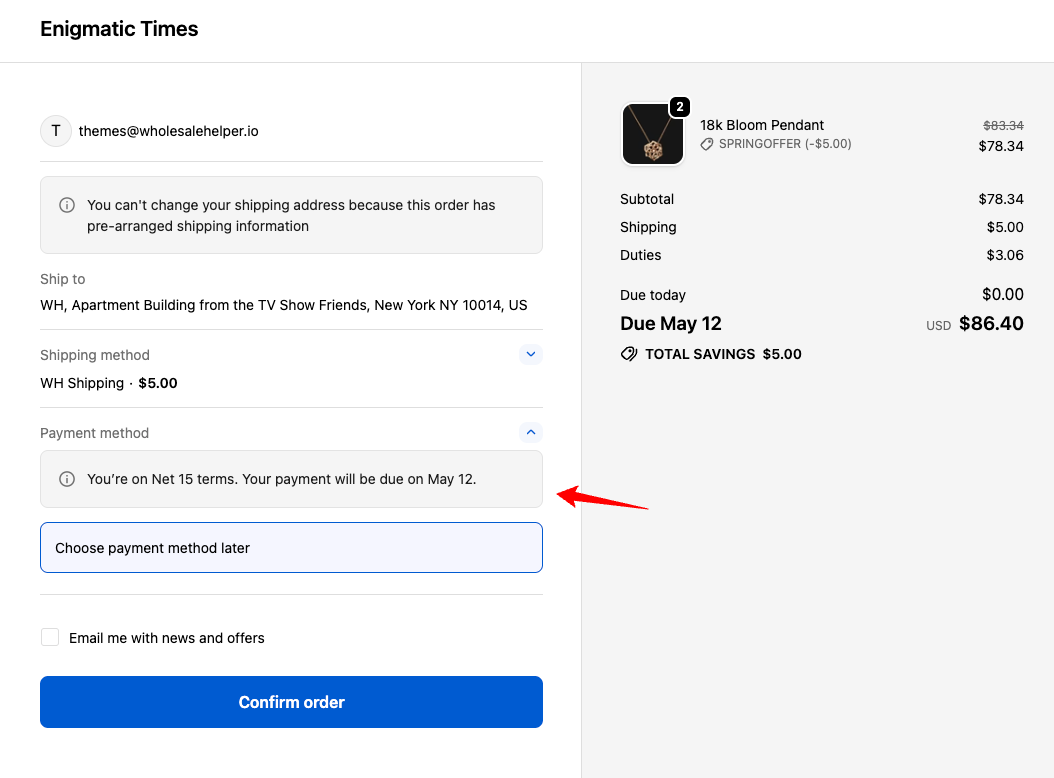The width and height of the screenshot is (1054, 778).
Task: Click info icon in Net 15 terms notice
Action: coord(67,479)
